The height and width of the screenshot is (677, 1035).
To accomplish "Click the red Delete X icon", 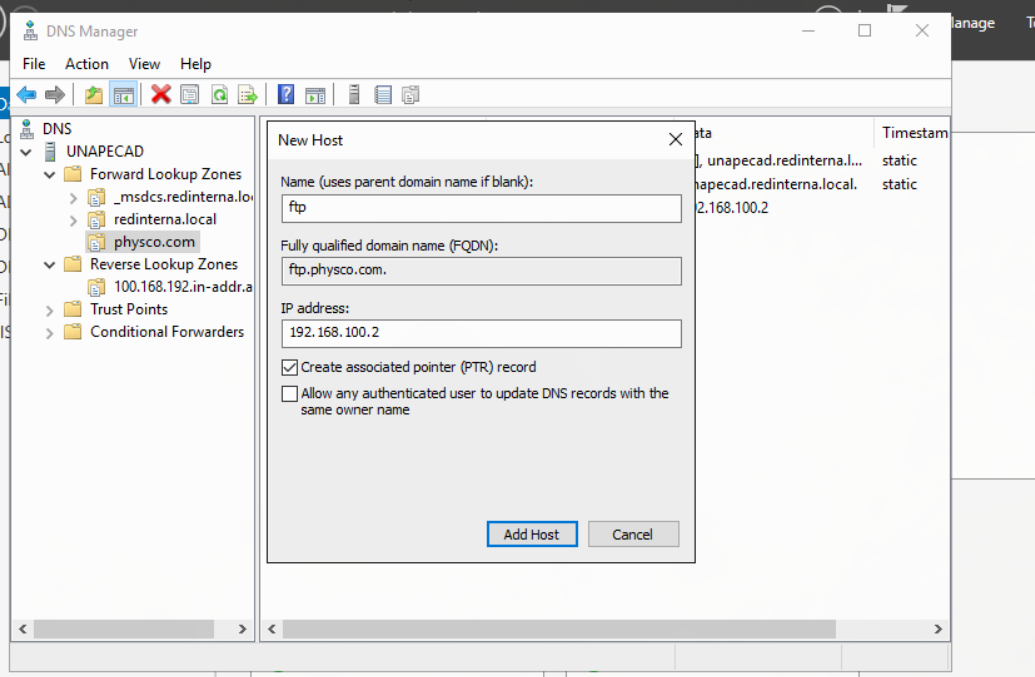I will tap(160, 94).
